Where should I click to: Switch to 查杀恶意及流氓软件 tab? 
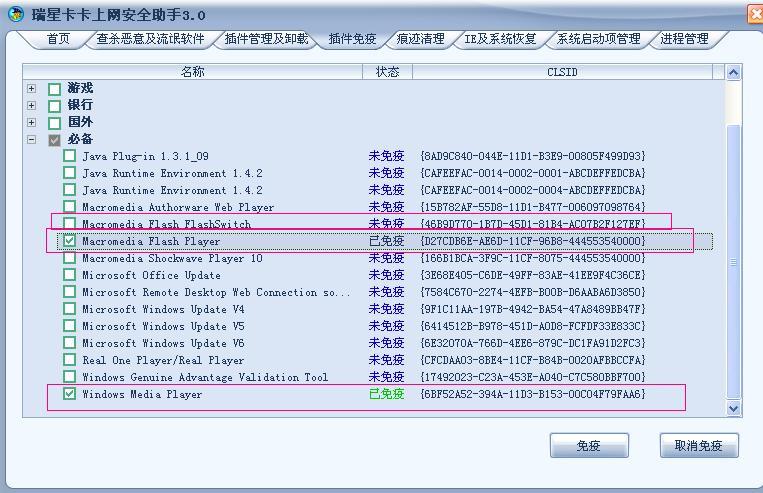click(x=150, y=39)
